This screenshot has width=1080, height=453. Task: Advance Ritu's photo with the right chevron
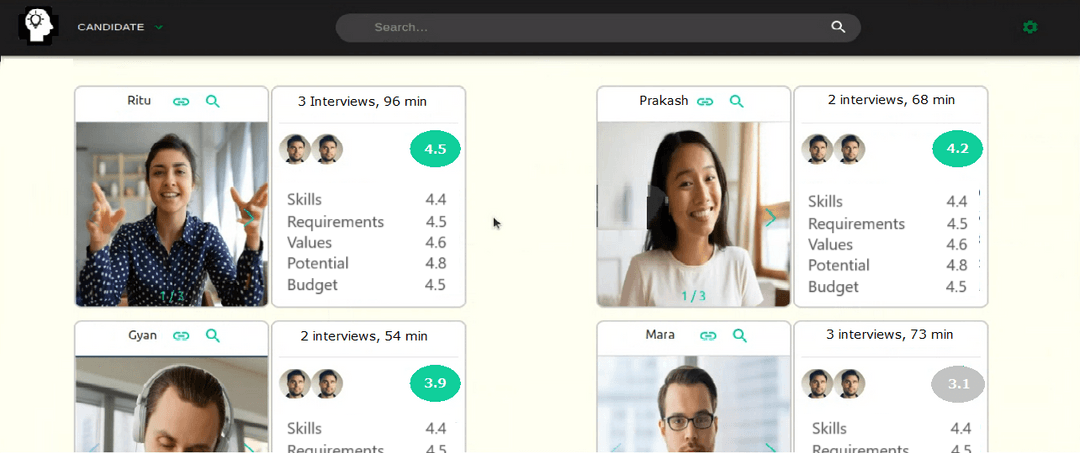pos(249,219)
